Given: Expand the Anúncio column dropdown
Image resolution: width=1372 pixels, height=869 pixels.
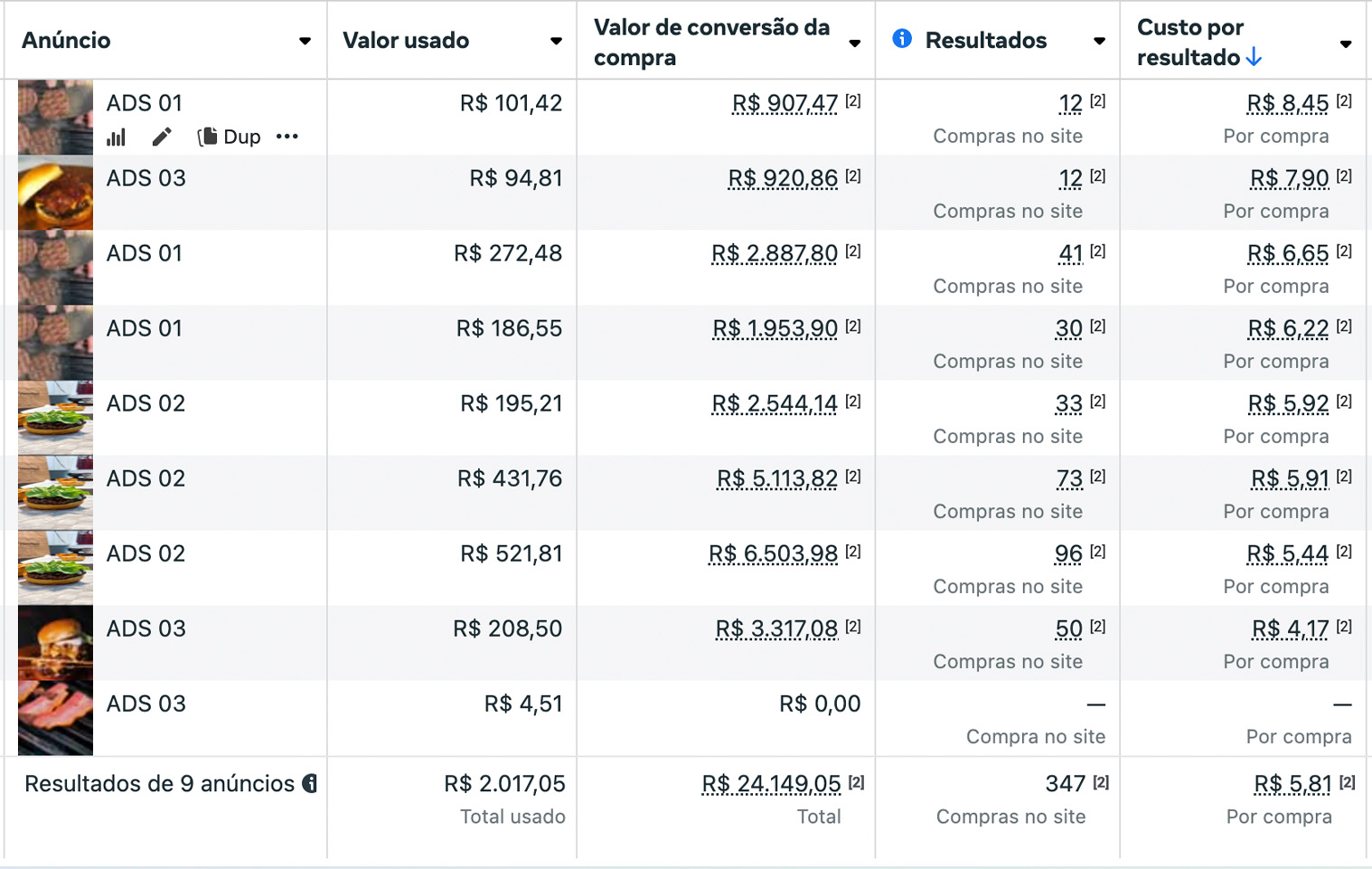Looking at the screenshot, I should pos(305,41).
